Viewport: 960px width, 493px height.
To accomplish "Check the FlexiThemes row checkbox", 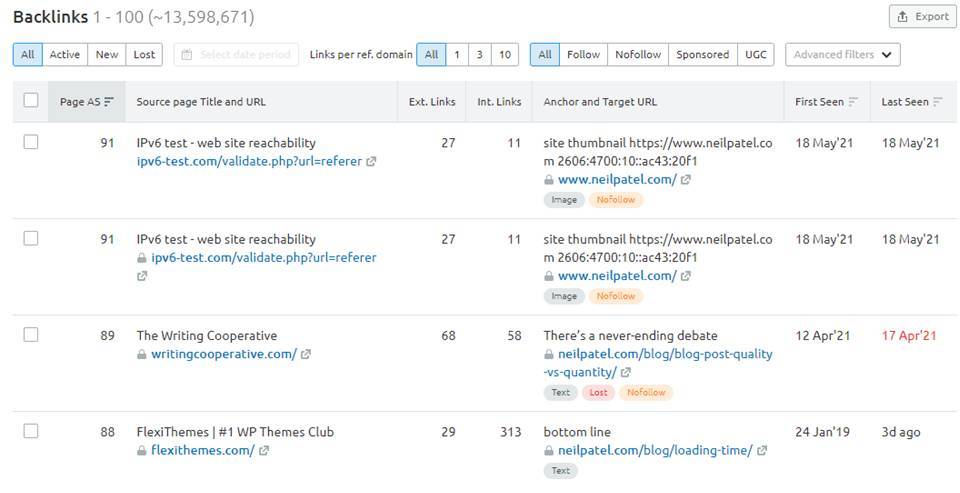I will (x=31, y=431).
